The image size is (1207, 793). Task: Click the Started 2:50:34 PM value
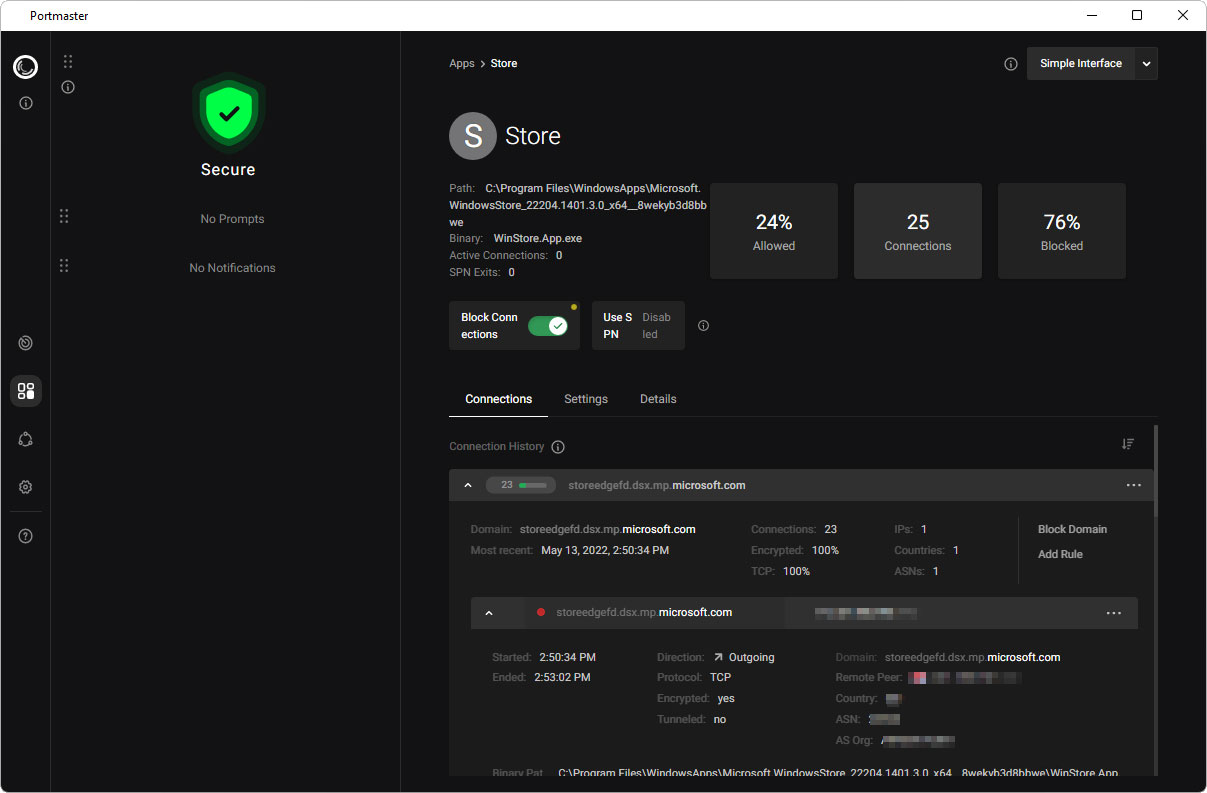pos(567,657)
